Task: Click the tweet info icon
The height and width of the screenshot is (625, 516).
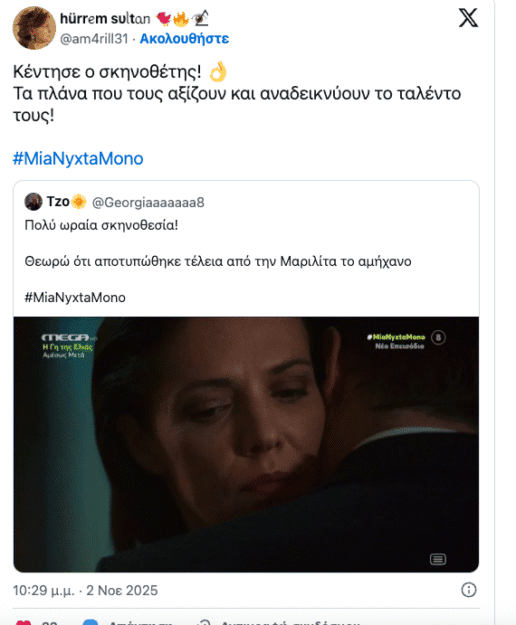Action: 469,590
